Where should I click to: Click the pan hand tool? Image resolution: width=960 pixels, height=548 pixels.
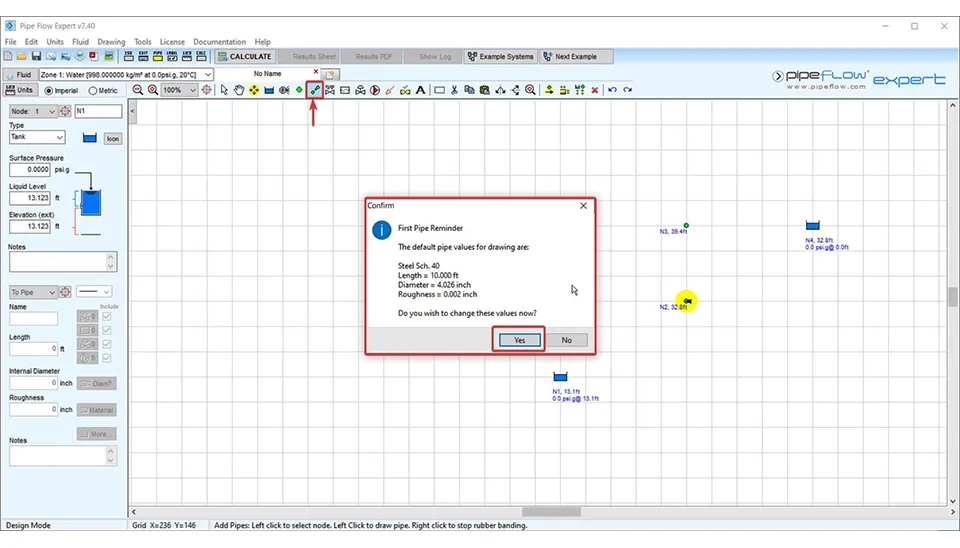239,90
